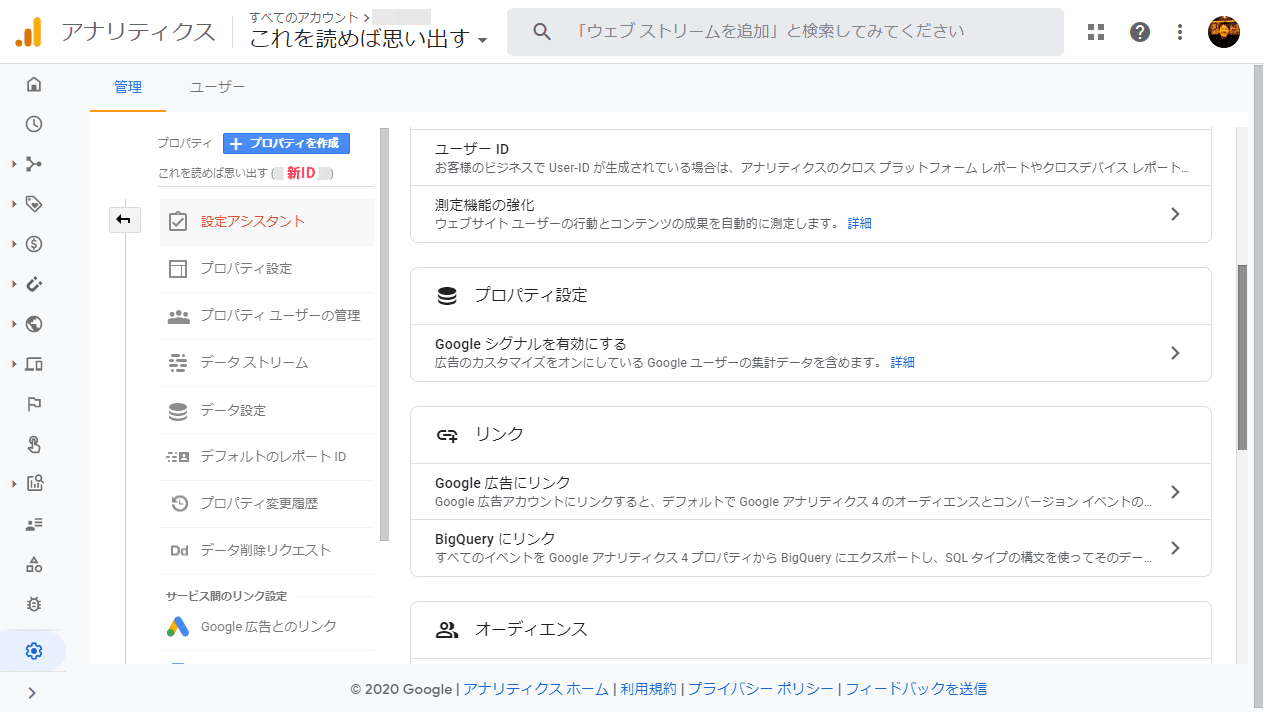Open the Conversions flag icon in sidebar
The height and width of the screenshot is (712, 1264).
coord(34,404)
